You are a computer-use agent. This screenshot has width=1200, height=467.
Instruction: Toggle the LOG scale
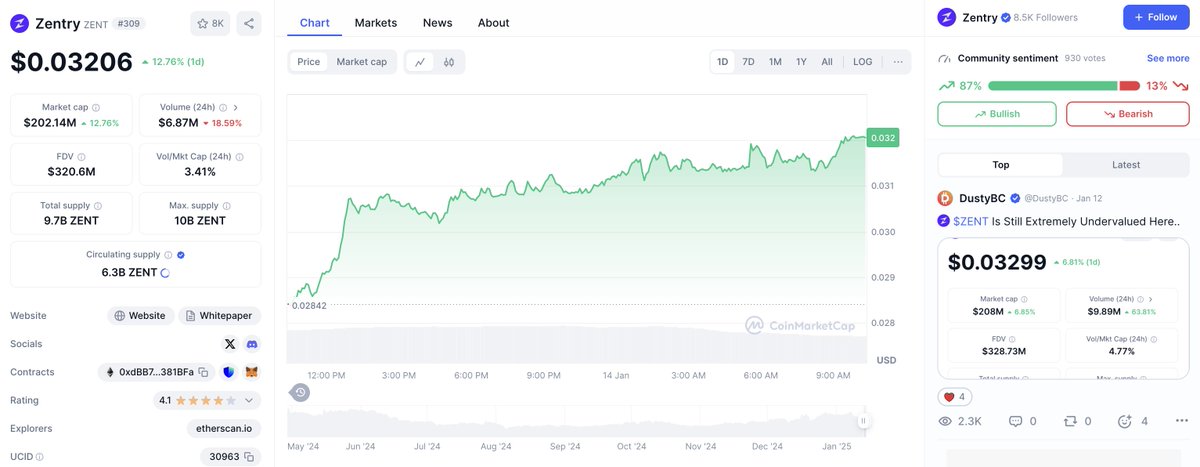pos(862,62)
